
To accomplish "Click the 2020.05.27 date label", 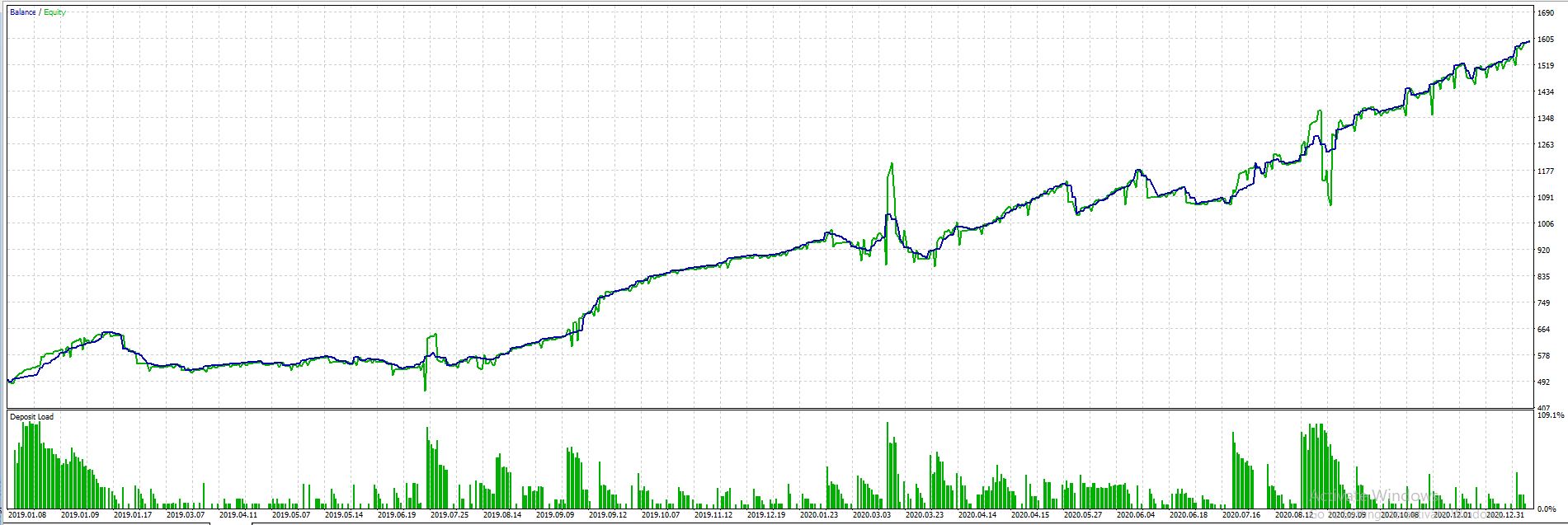I will pos(1082,515).
